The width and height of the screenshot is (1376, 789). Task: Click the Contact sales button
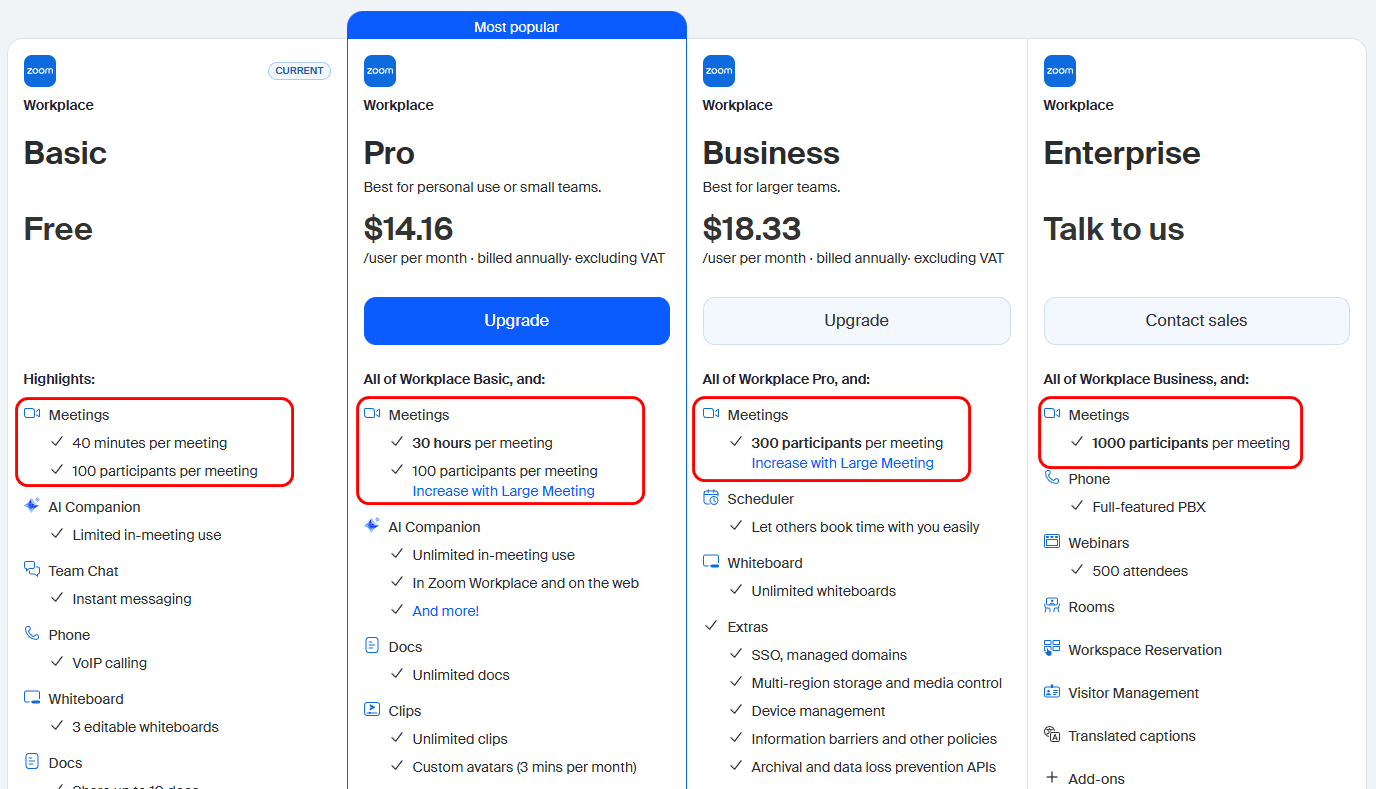click(x=1196, y=321)
